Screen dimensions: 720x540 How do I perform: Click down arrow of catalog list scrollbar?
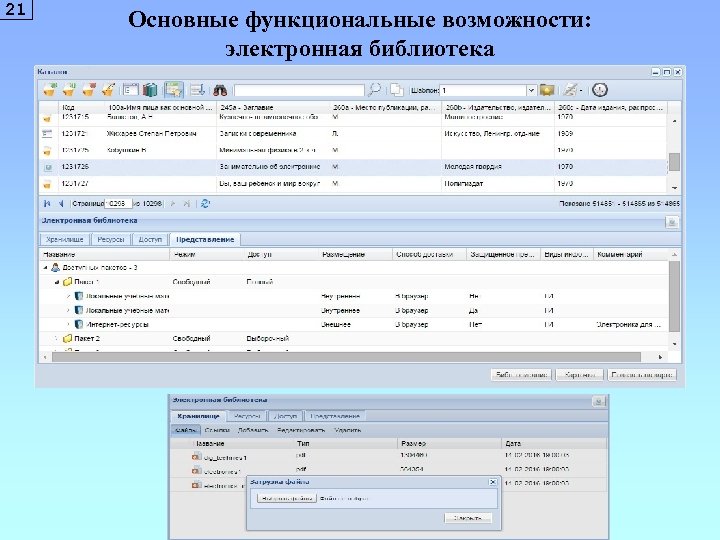pyautogui.click(x=674, y=187)
